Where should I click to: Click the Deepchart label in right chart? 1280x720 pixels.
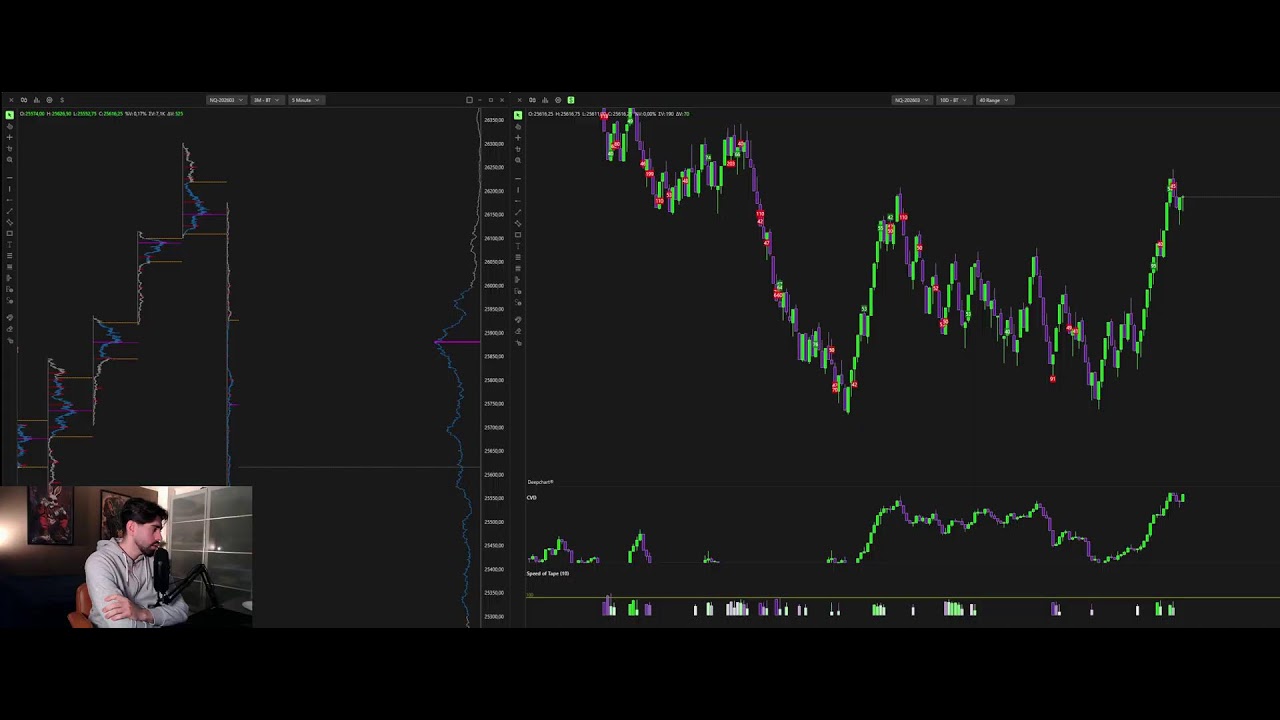[540, 482]
